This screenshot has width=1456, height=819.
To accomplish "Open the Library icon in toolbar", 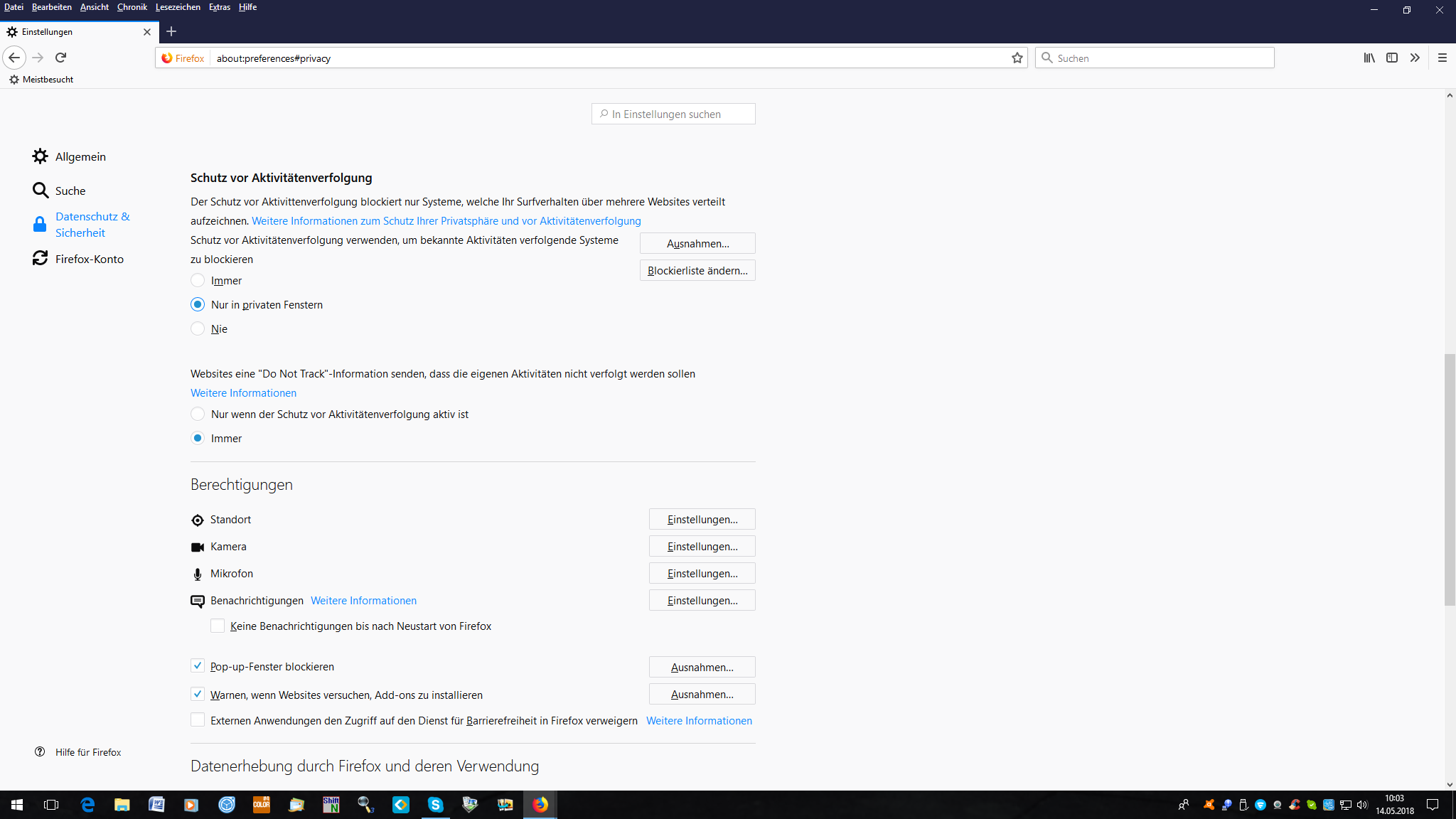I will click(1369, 58).
